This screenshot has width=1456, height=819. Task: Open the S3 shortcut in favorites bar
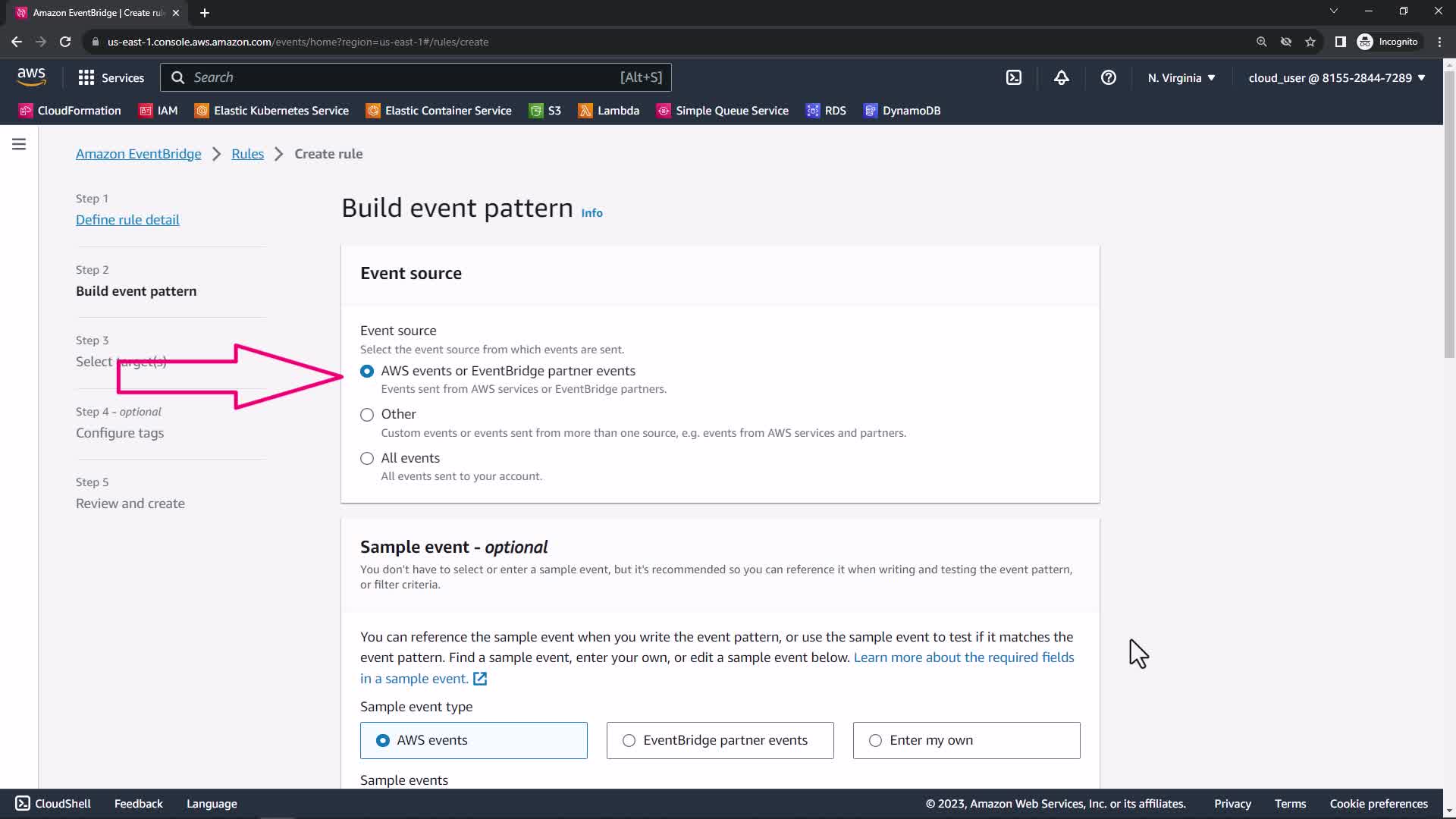545,111
